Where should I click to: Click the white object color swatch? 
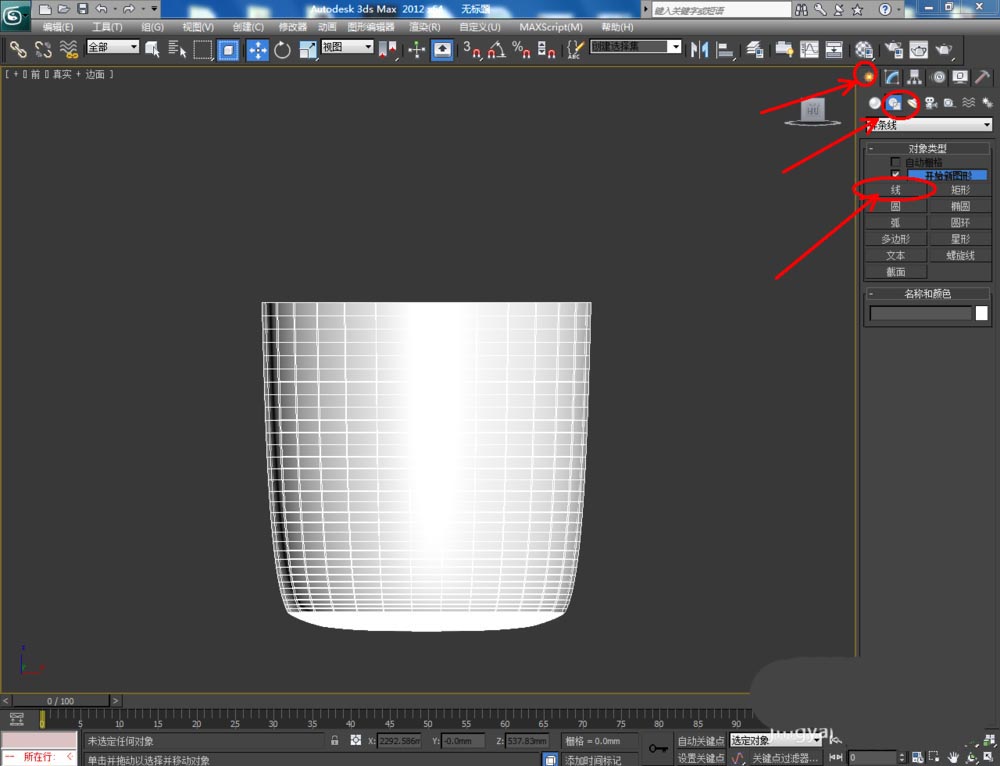981,313
